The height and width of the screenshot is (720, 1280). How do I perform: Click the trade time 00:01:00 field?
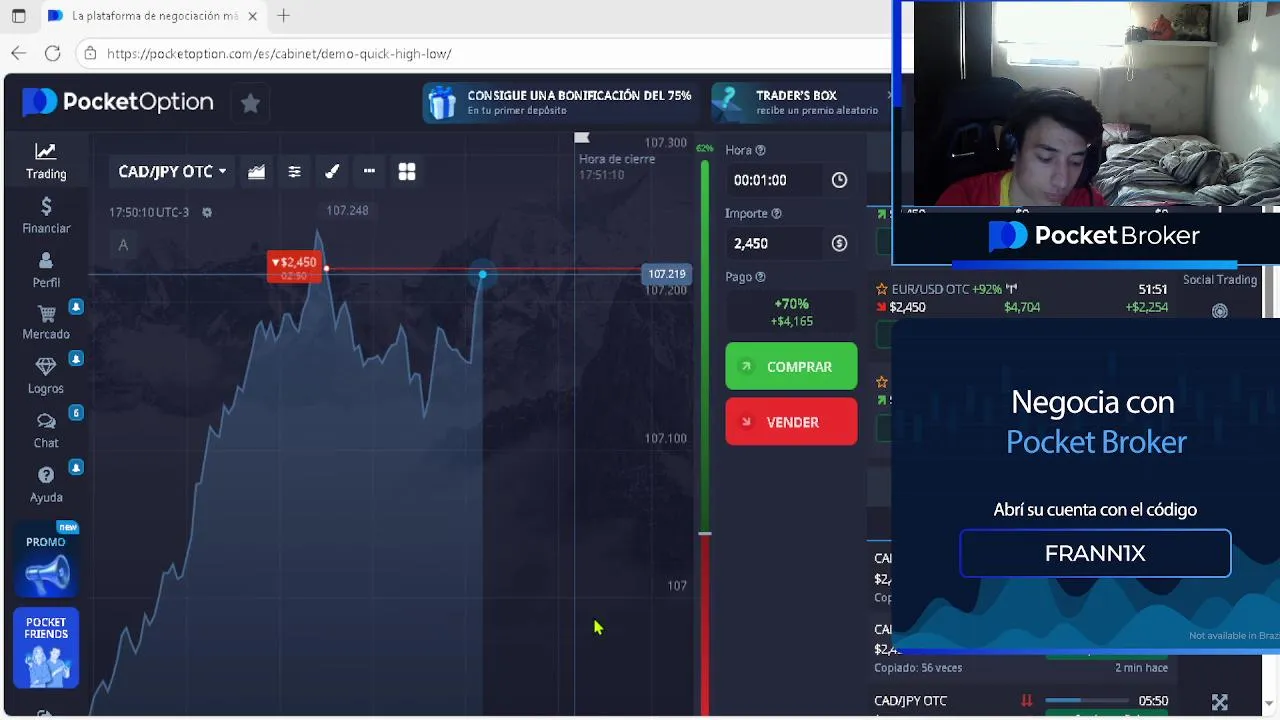pos(776,180)
